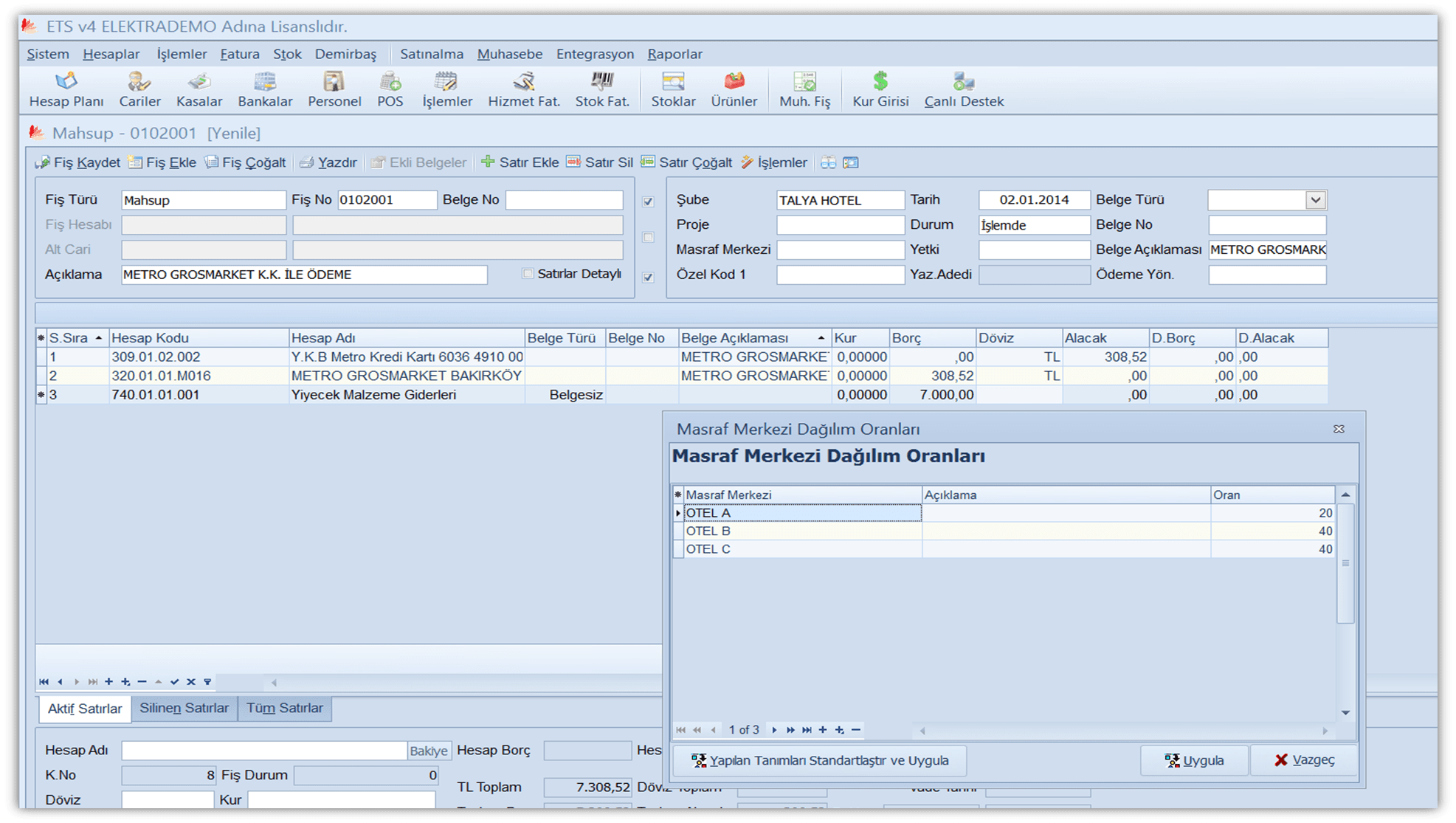
Task: Click the Fiş No input field
Action: (387, 200)
